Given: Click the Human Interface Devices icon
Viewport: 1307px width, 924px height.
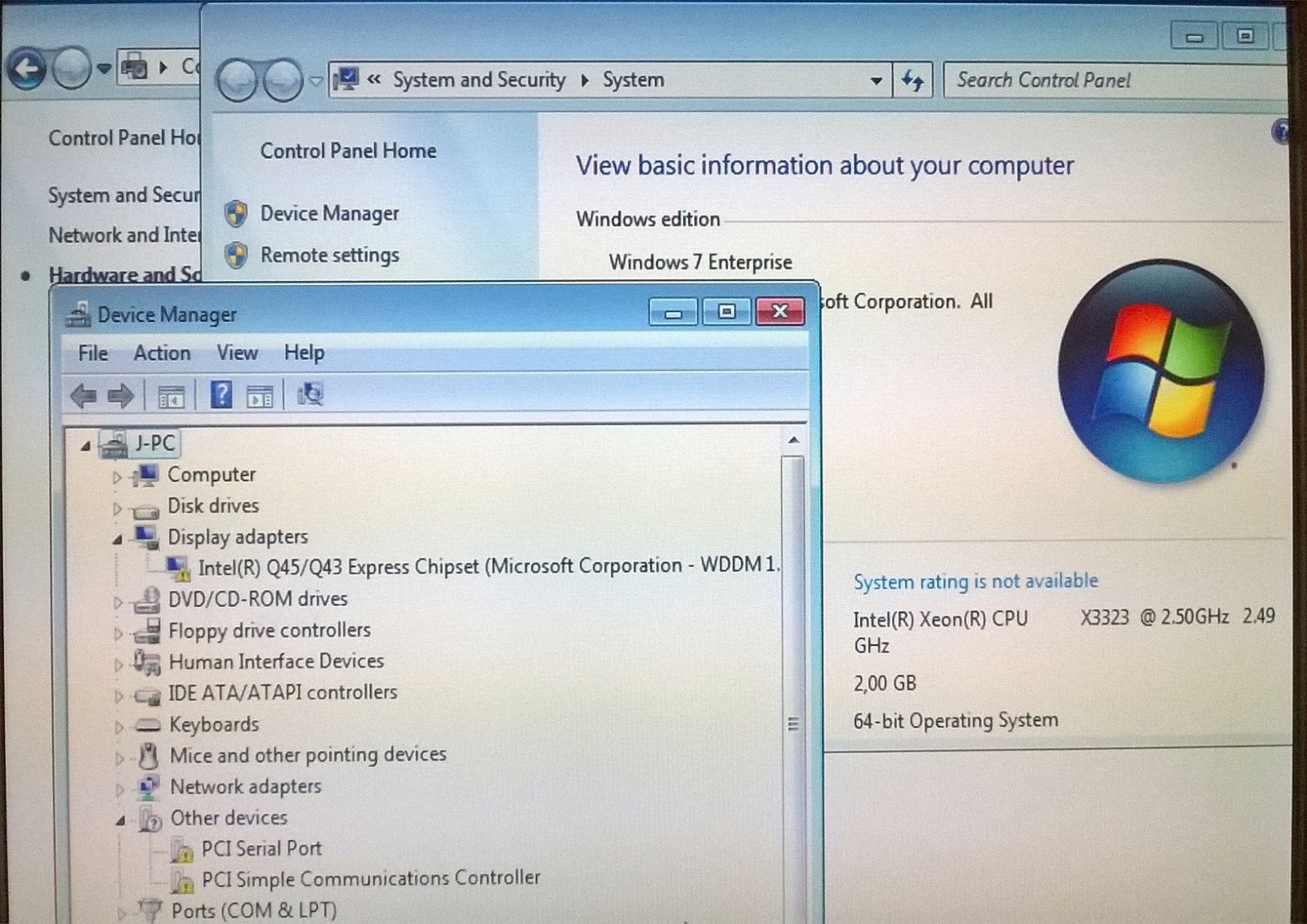Looking at the screenshot, I should (147, 662).
